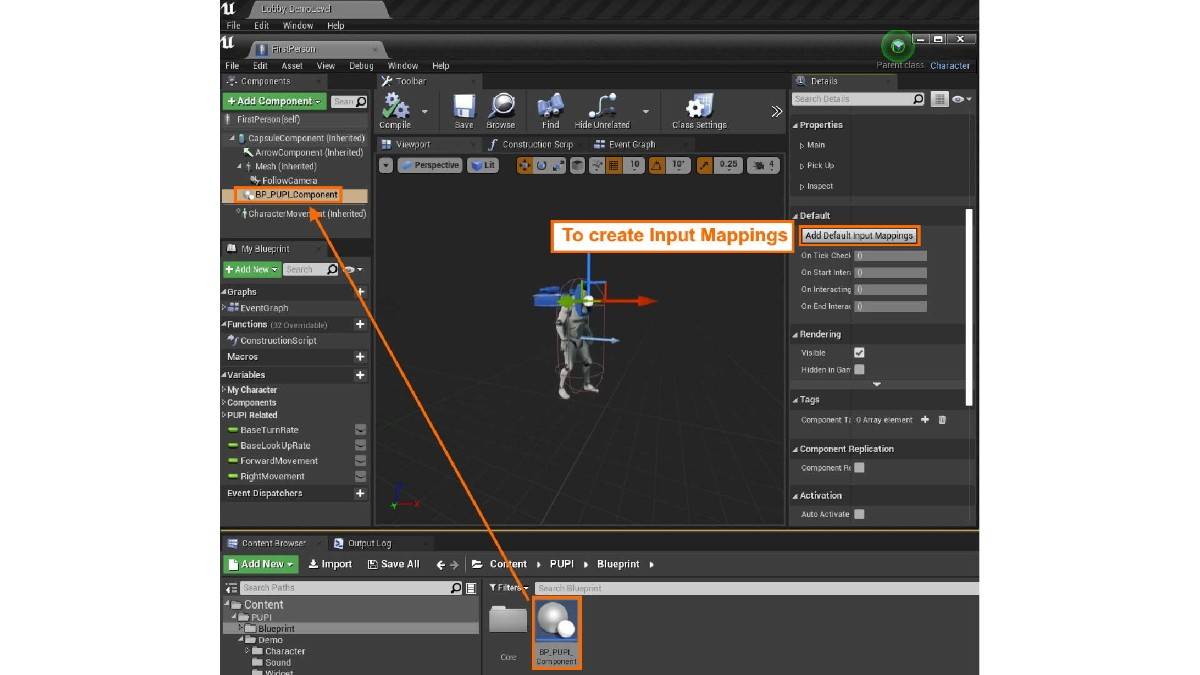The height and width of the screenshot is (675, 1200).
Task: Open the Lit view mode dropdown
Action: [483, 165]
